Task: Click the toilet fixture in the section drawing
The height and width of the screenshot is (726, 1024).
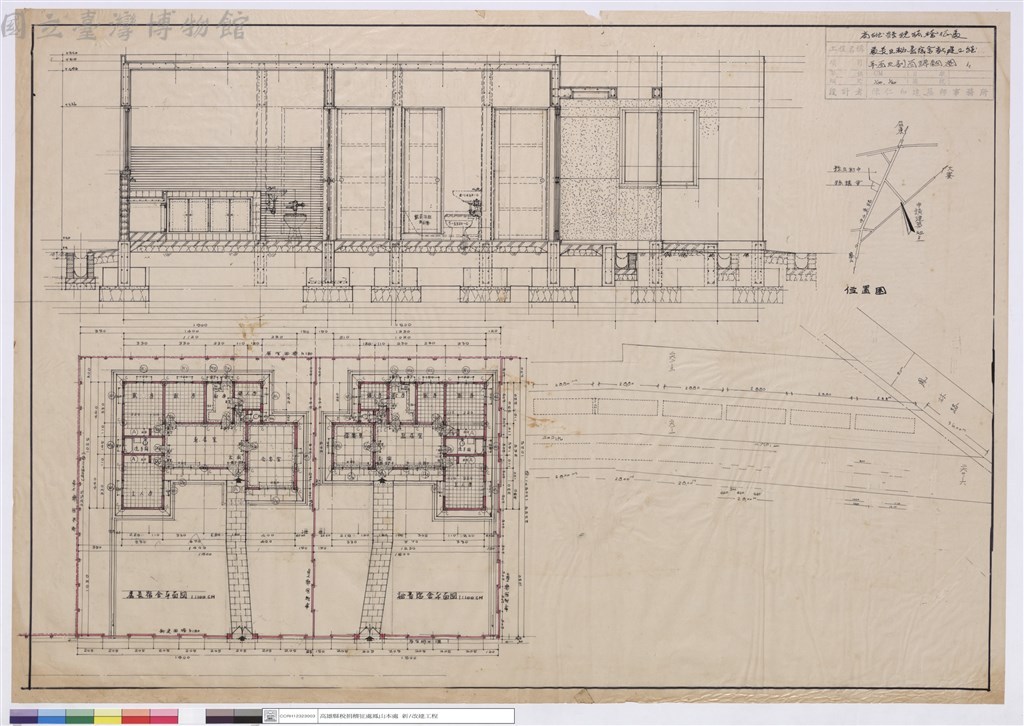Action: point(458,229)
